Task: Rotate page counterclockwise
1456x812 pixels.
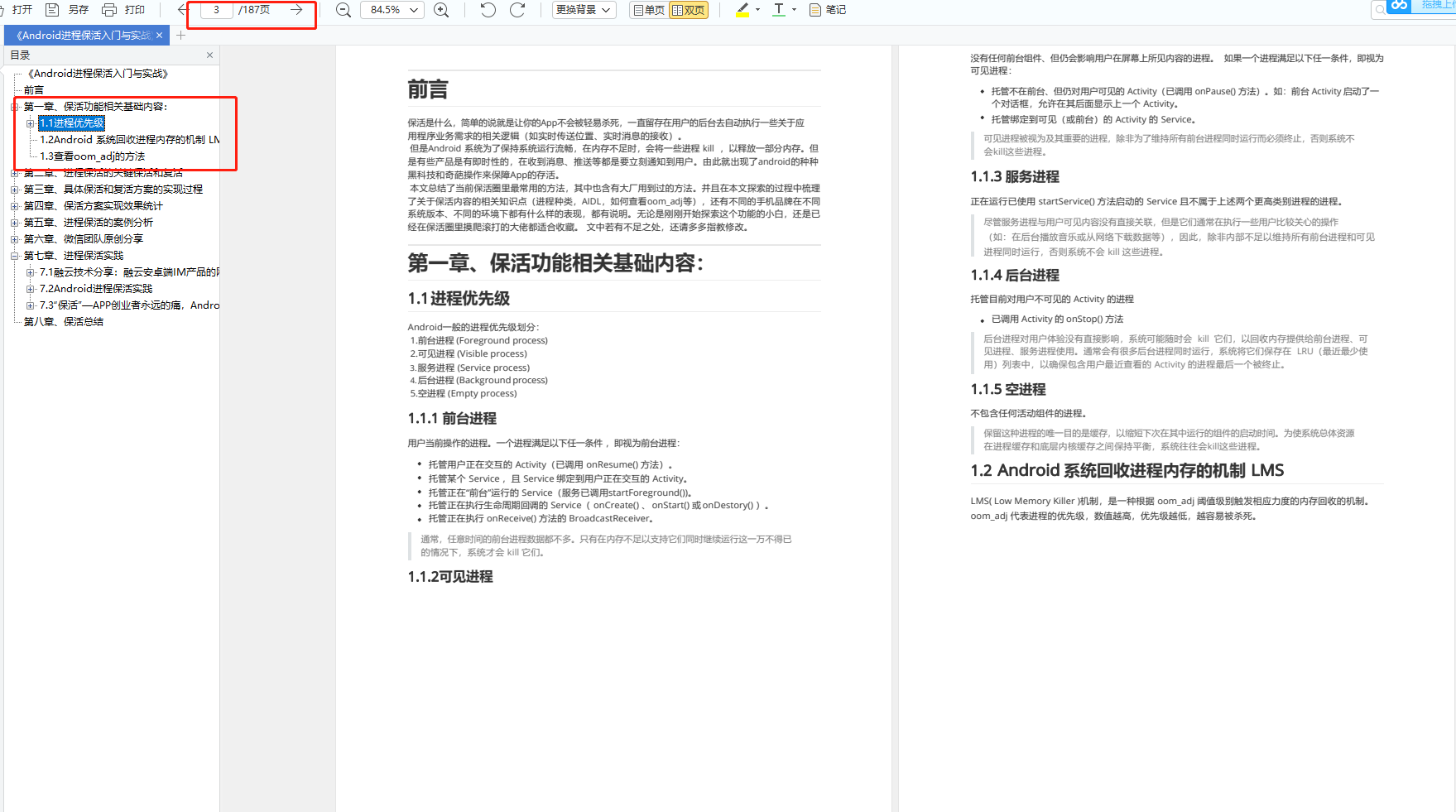Action: click(488, 10)
